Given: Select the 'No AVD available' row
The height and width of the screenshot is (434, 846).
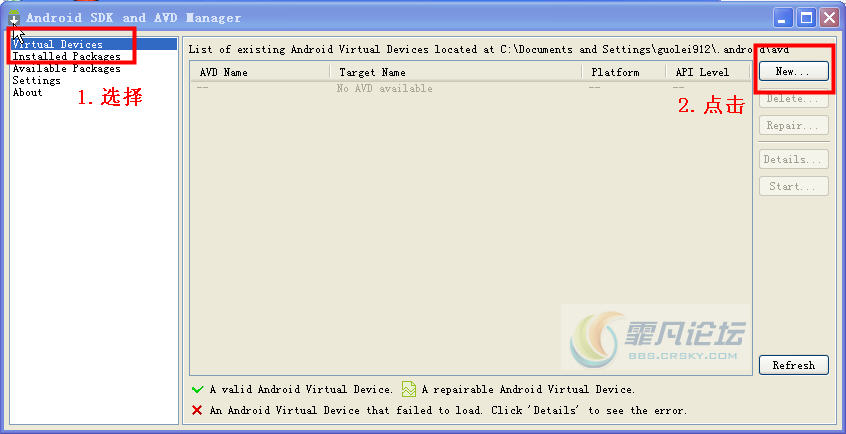Looking at the screenshot, I should pyautogui.click(x=470, y=88).
